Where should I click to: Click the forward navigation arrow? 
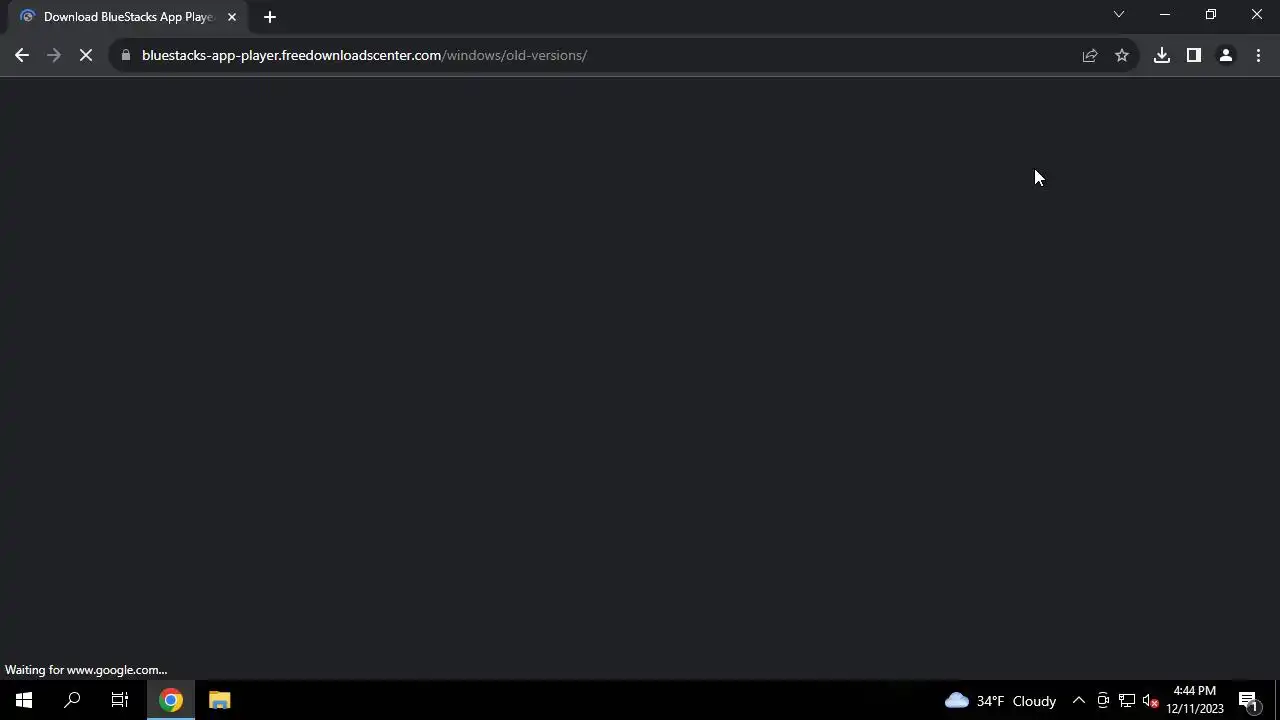[54, 56]
